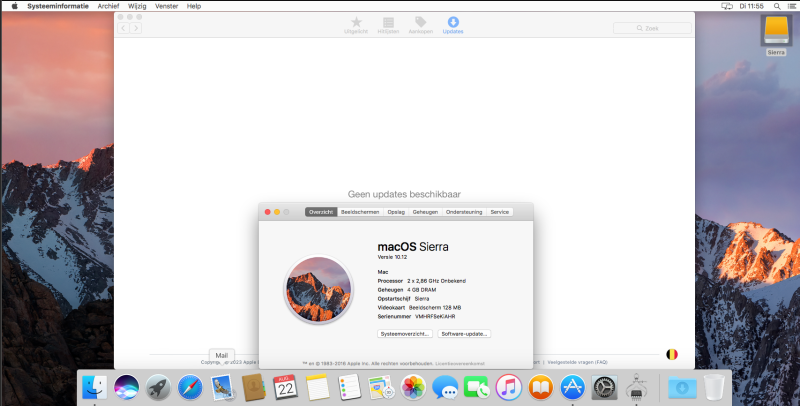
Task: Close the About This Mac window
Action: click(267, 212)
